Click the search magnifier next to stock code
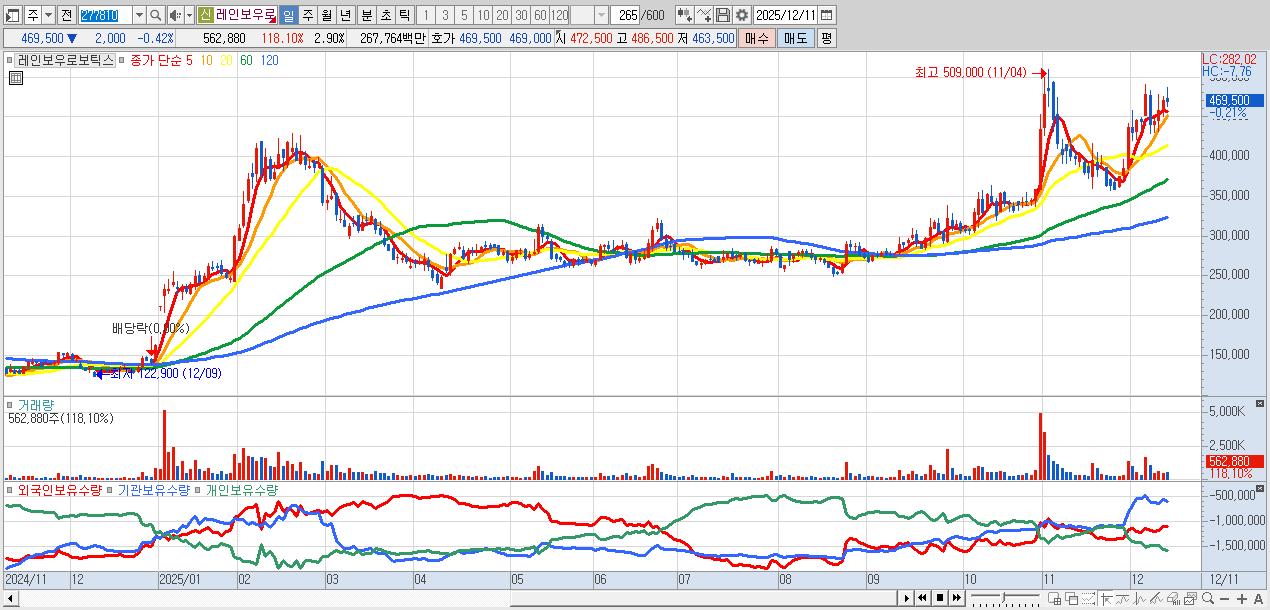Screen dimensions: 1270x610 click(155, 15)
